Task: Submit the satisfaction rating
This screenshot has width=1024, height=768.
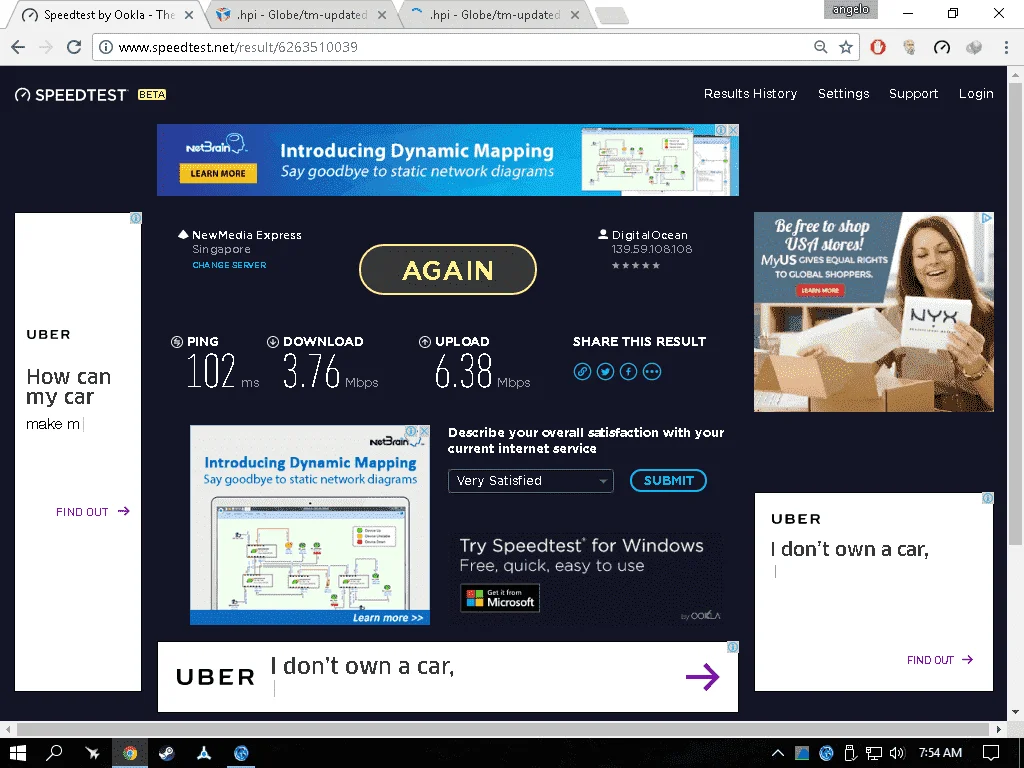Action: click(x=668, y=481)
